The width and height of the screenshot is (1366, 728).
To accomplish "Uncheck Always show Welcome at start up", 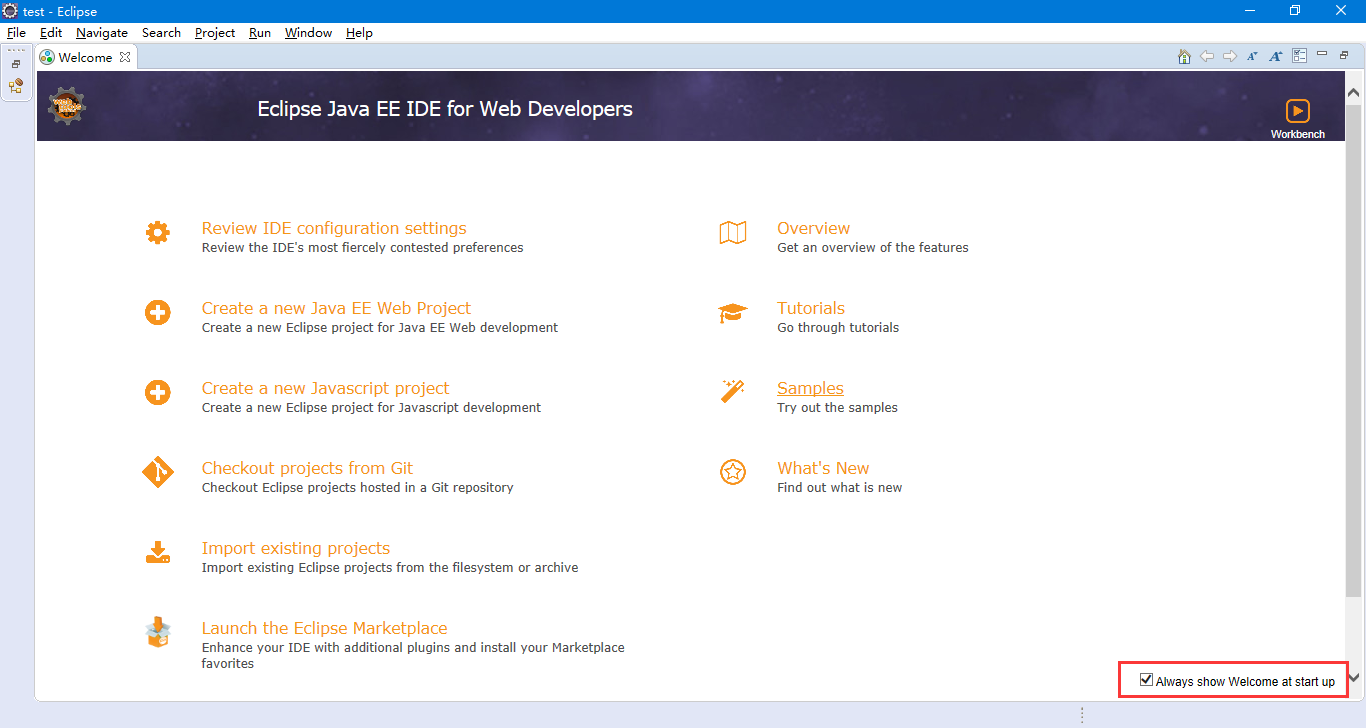I will point(1147,680).
